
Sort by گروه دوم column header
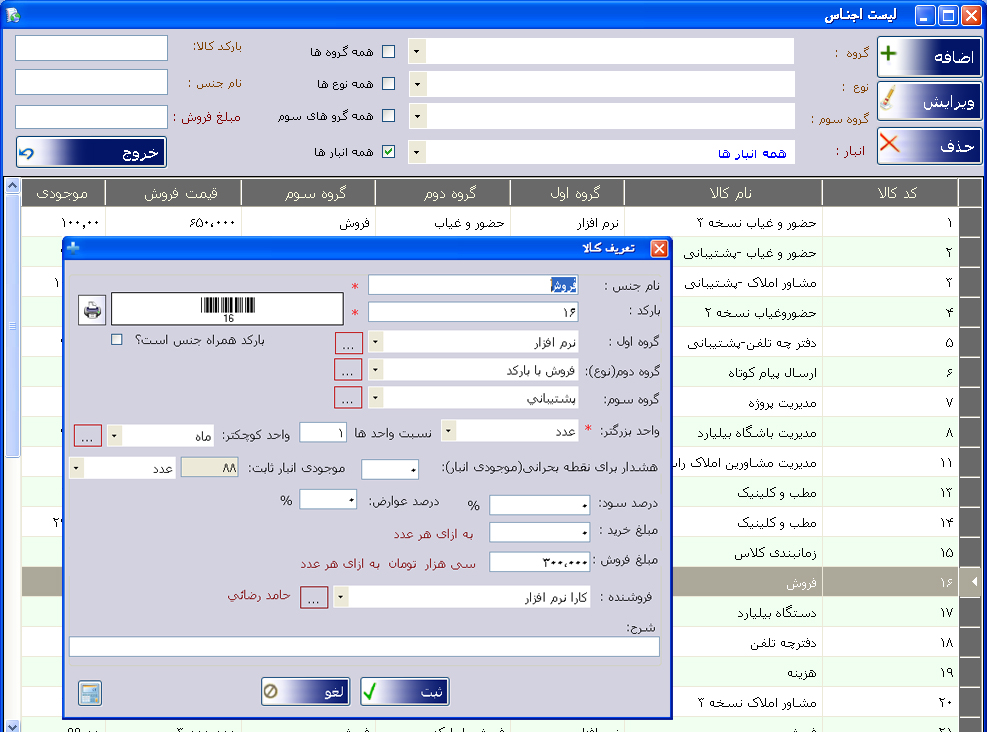click(443, 193)
